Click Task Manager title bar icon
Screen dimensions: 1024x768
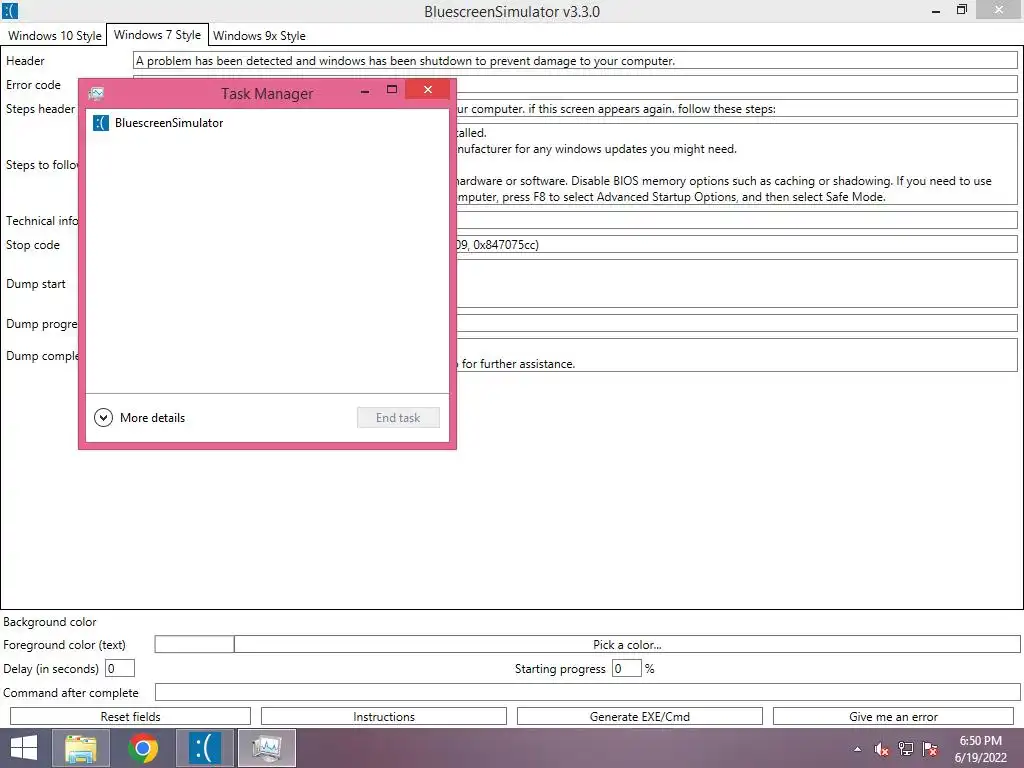pyautogui.click(x=97, y=93)
